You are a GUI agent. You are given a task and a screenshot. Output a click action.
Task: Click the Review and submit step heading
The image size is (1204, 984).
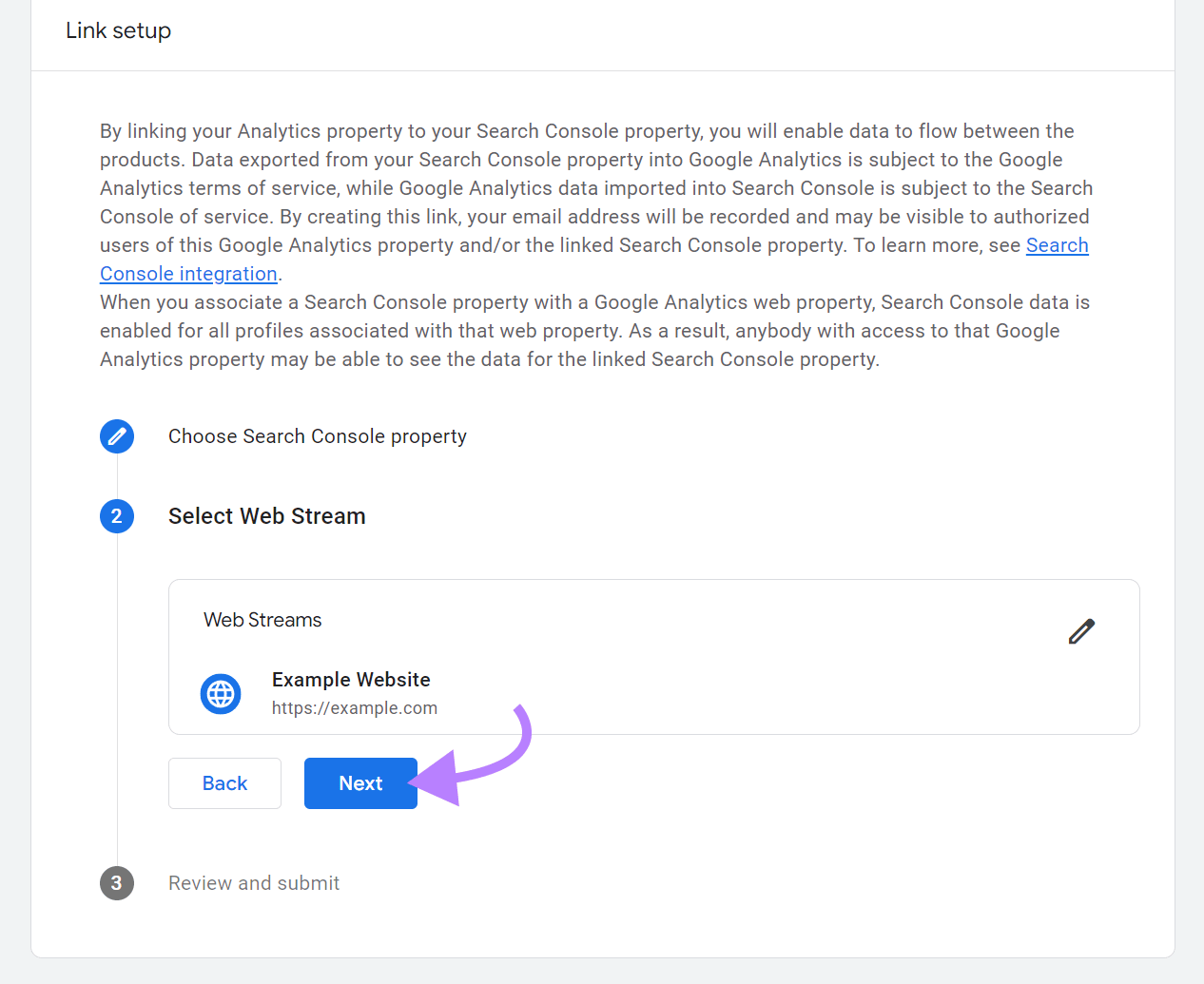[254, 883]
